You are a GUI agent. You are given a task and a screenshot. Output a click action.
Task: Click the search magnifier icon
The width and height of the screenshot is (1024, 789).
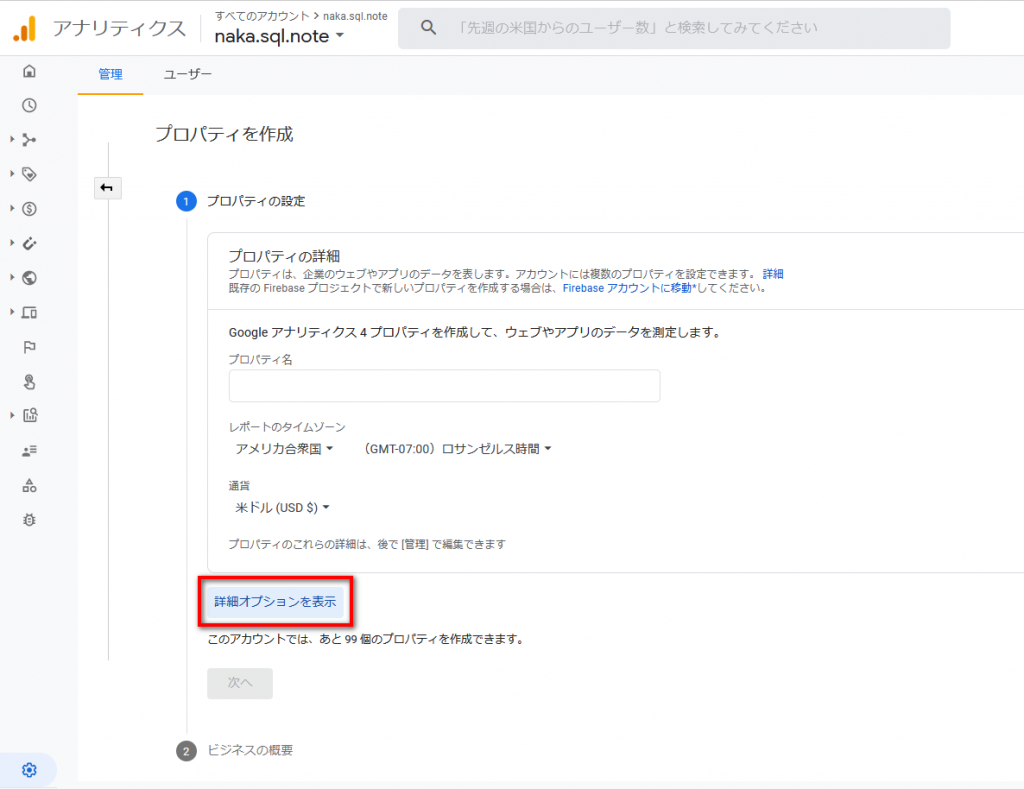428,27
